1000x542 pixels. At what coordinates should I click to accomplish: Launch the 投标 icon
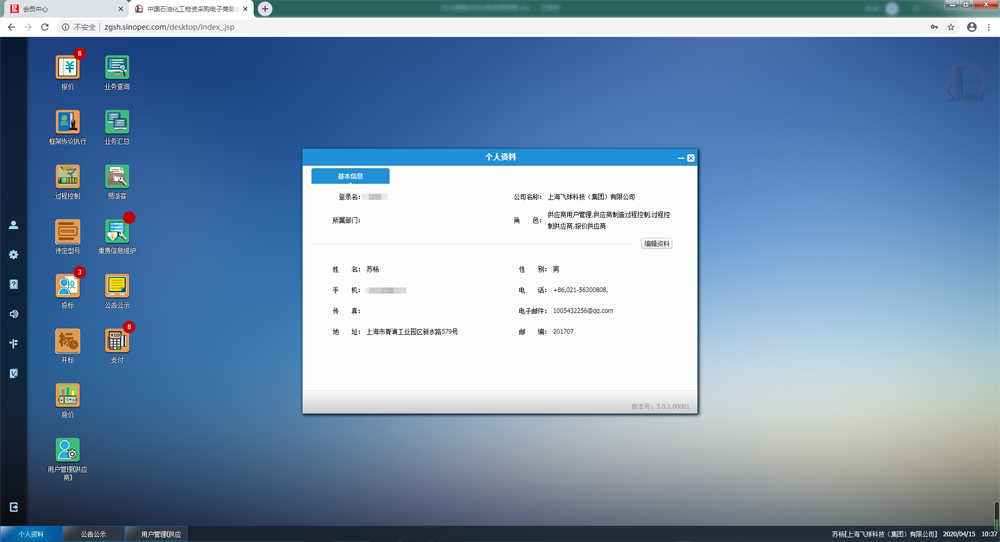pyautogui.click(x=67, y=286)
